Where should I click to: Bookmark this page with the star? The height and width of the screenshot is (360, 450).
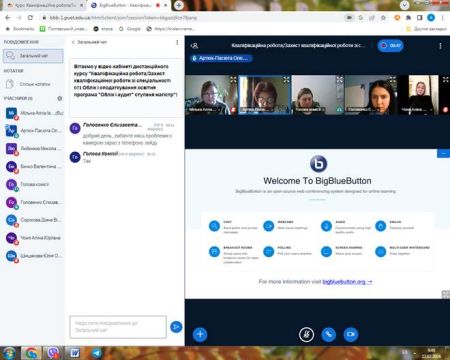click(x=384, y=18)
